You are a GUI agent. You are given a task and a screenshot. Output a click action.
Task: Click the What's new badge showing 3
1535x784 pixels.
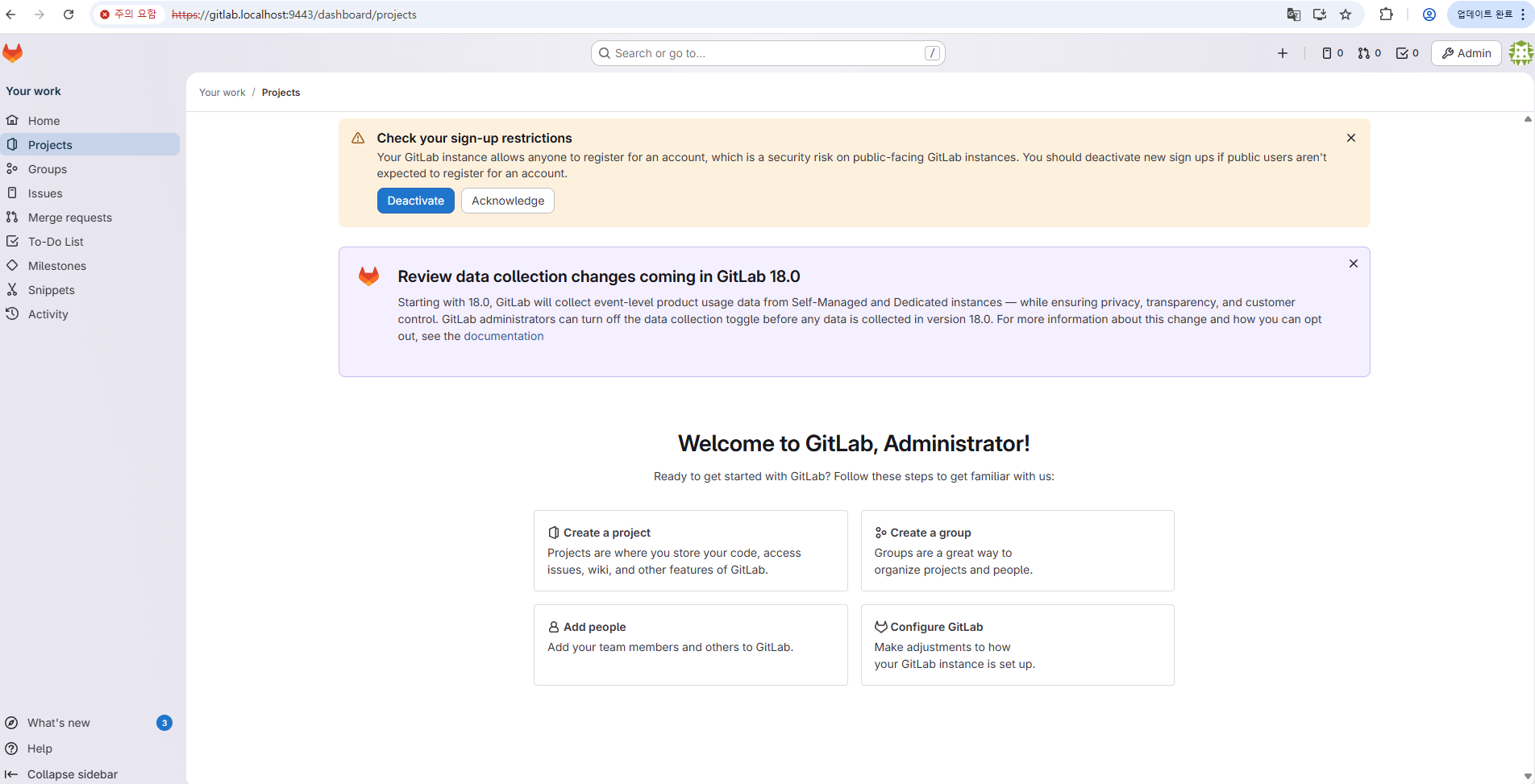click(x=164, y=723)
